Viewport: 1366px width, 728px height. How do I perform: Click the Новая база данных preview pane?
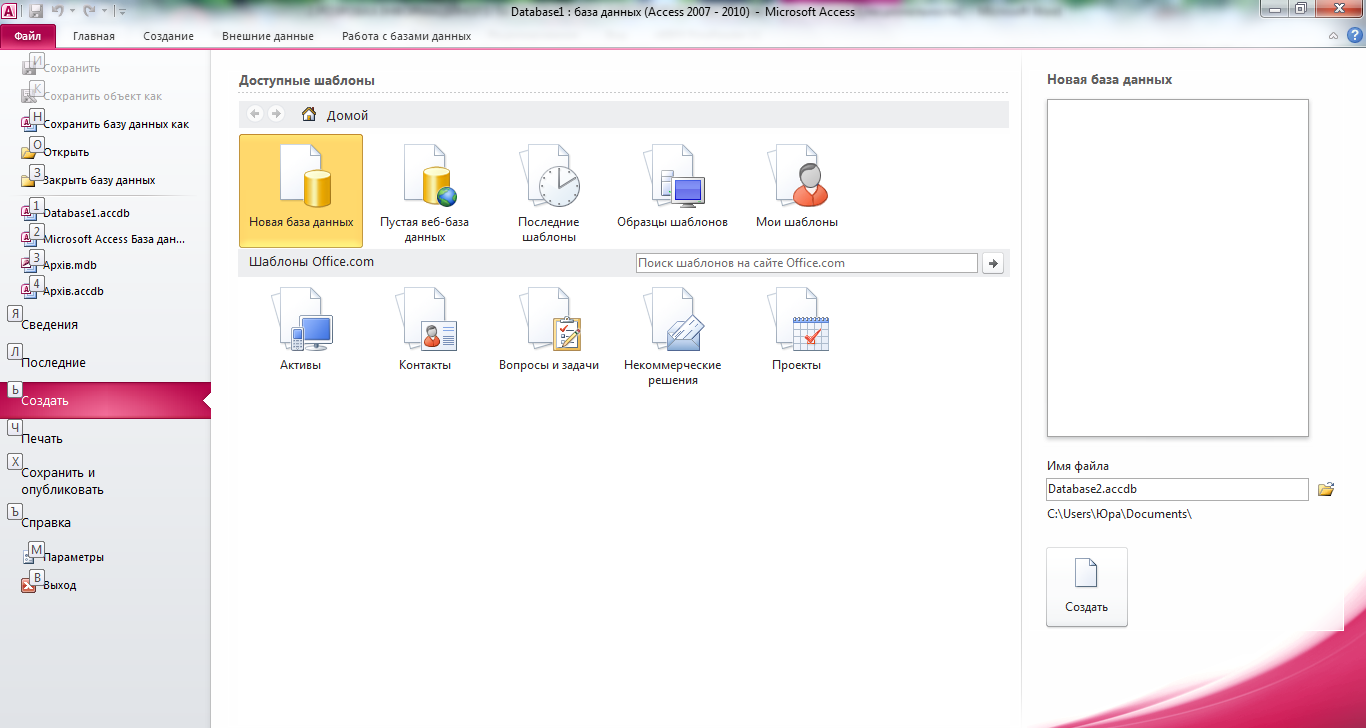[x=1178, y=268]
